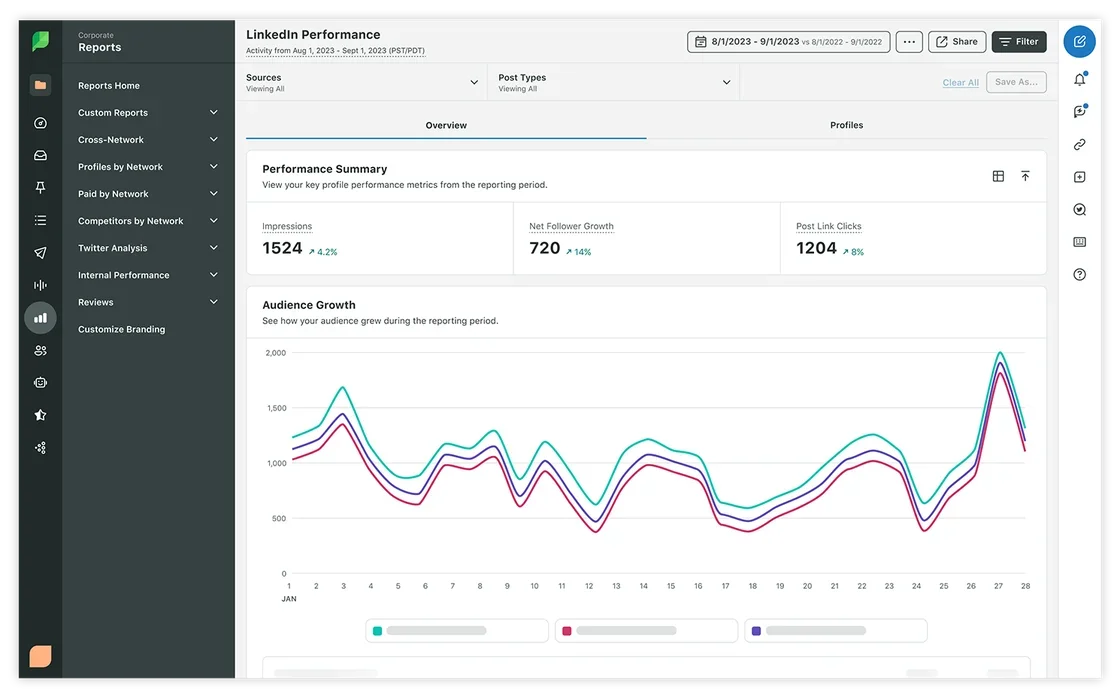Open the listening waveform icon
1120x698 pixels.
click(41, 285)
